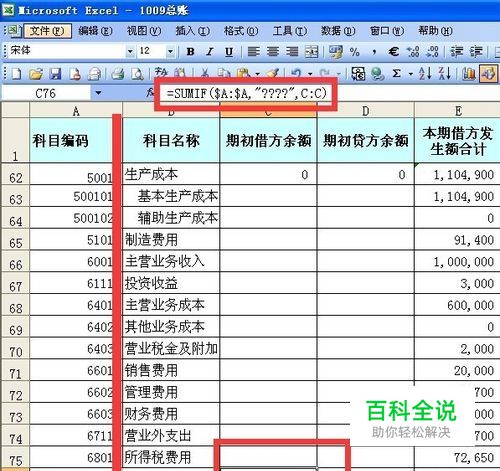Toggle Align Left
Viewport: 500px width, 471px height.
click(x=253, y=52)
